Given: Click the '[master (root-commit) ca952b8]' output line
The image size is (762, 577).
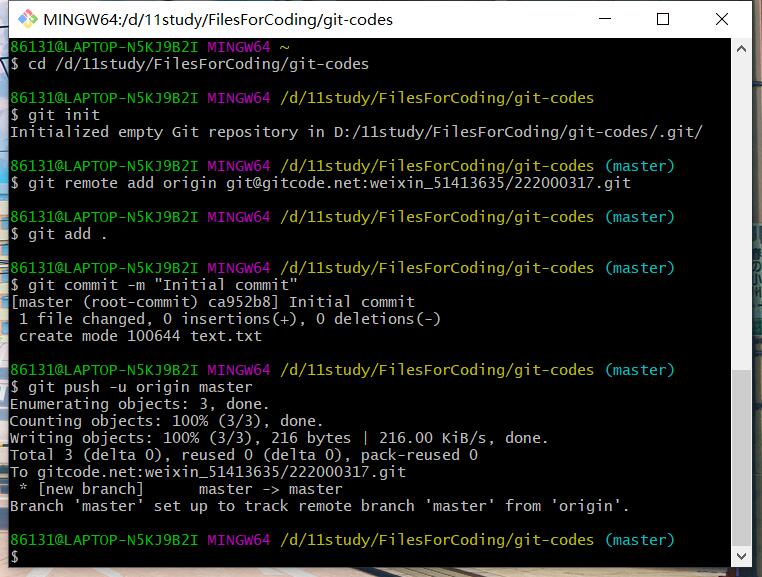Looking at the screenshot, I should 213,302.
